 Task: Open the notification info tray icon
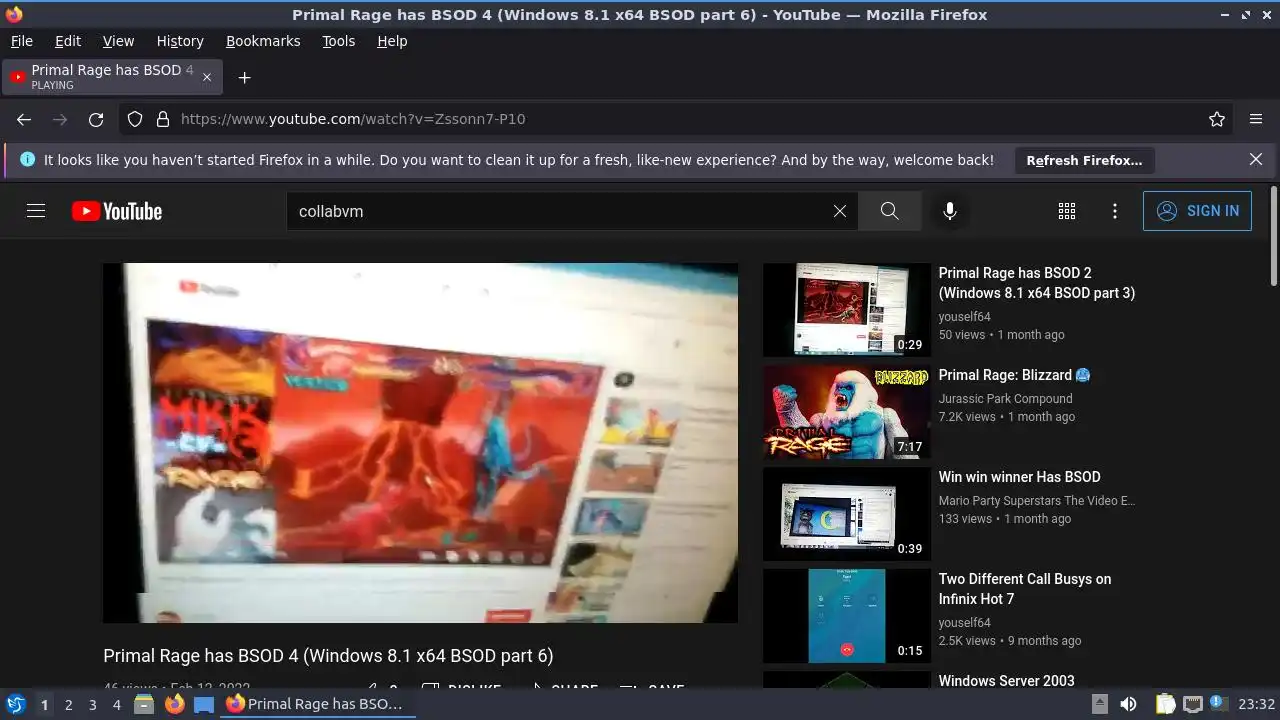(x=1219, y=704)
